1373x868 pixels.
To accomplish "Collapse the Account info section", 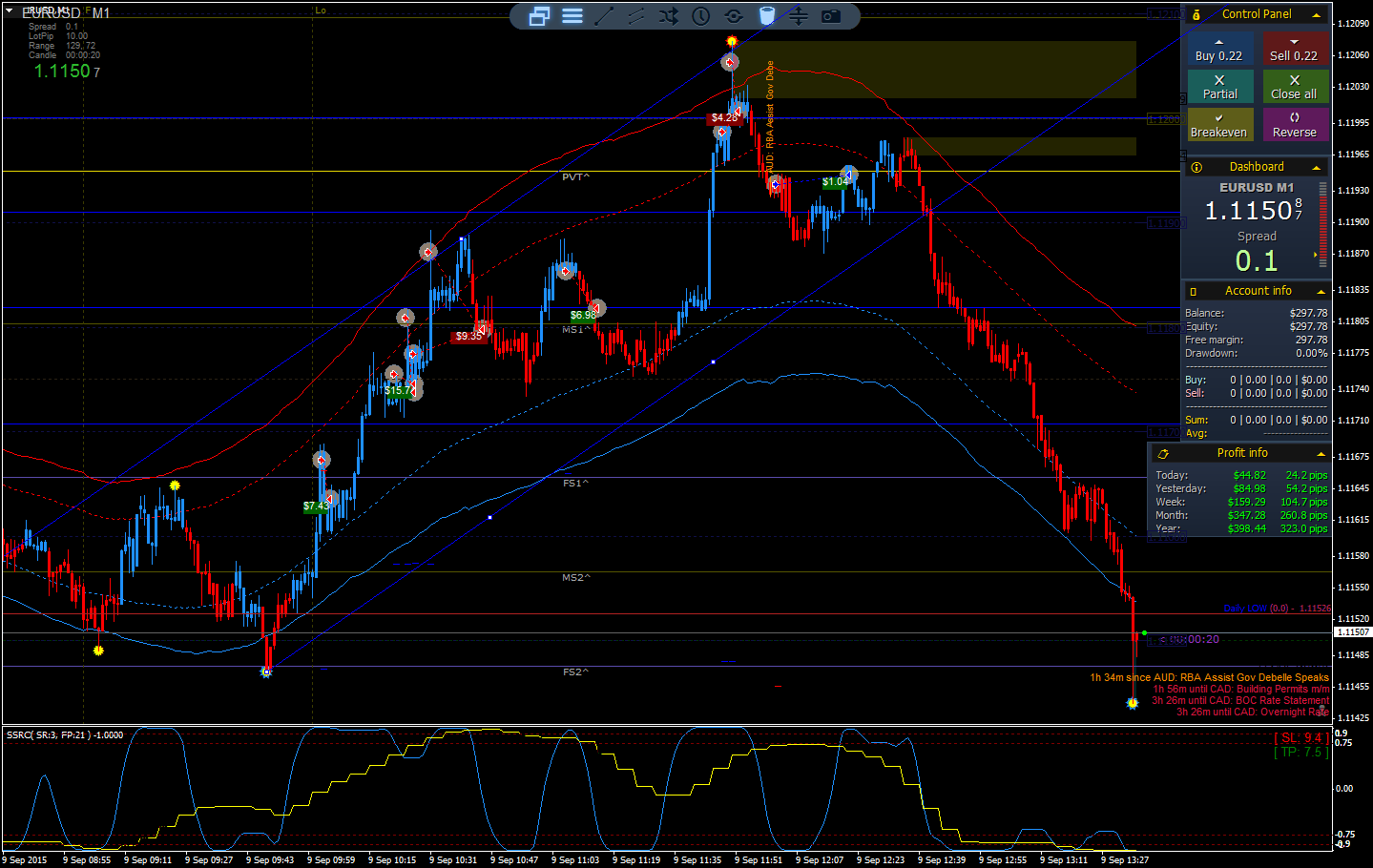I will pos(1321,292).
